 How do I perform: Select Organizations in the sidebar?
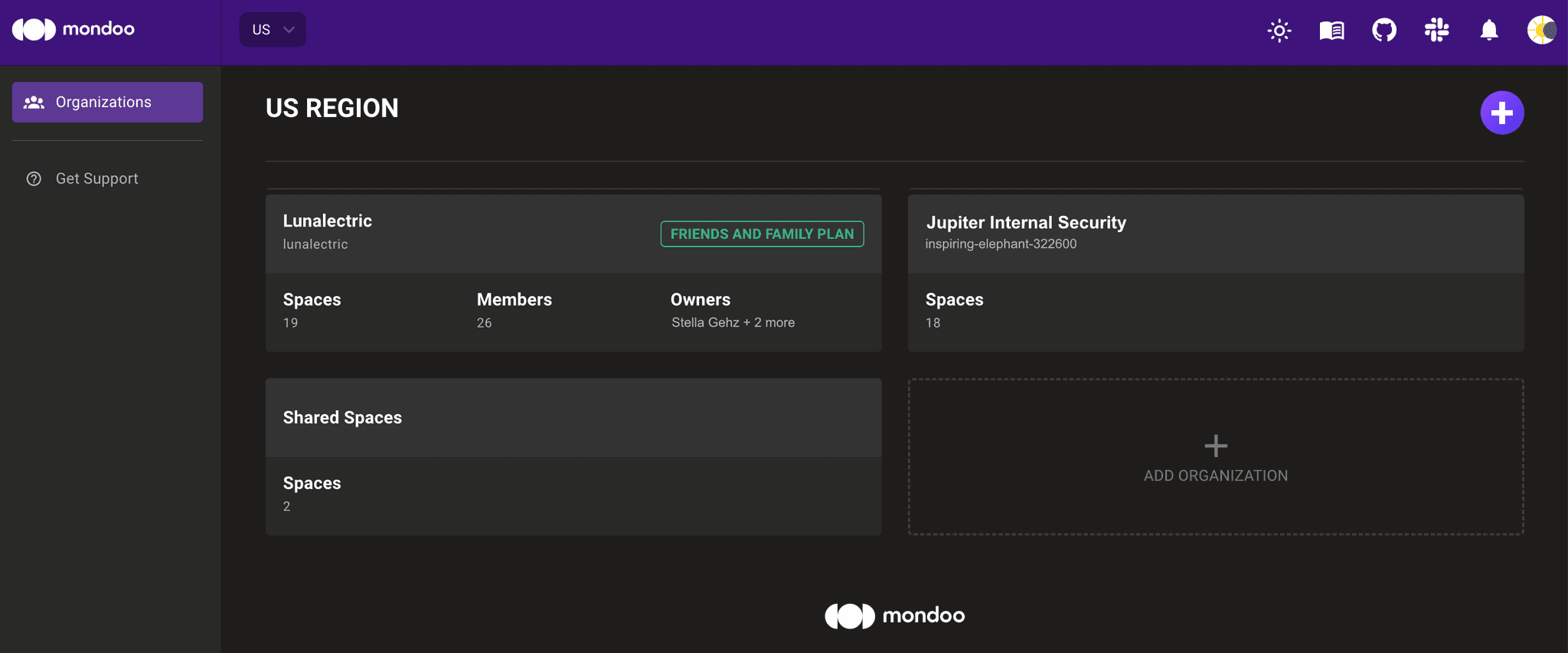coord(107,102)
